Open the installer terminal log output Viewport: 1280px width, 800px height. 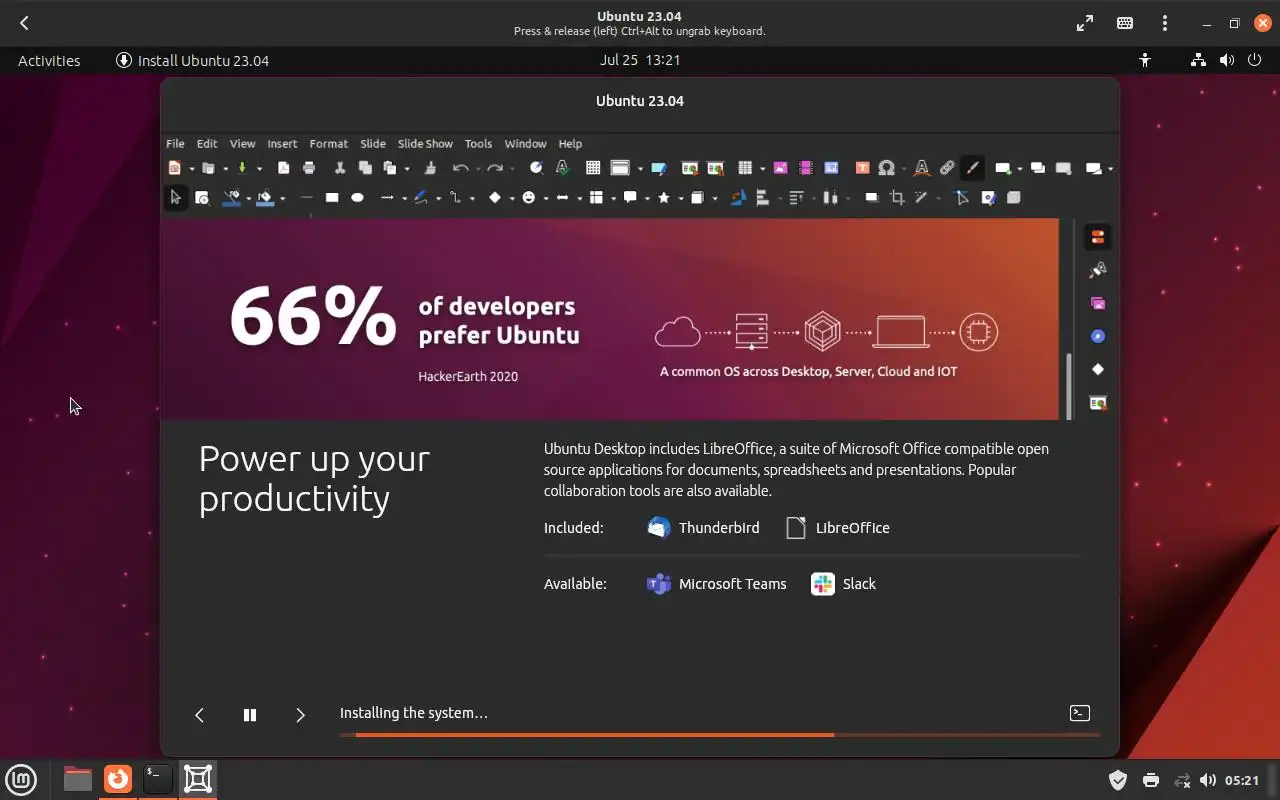click(1080, 713)
